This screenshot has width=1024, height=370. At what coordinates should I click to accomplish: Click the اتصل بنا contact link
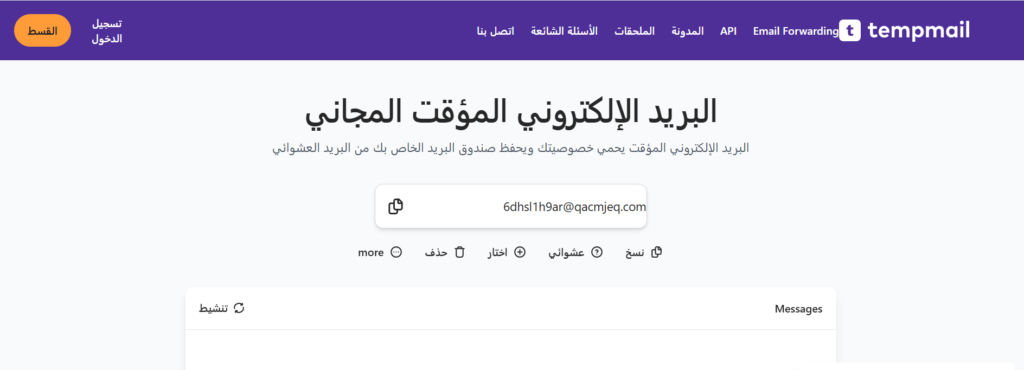(x=496, y=31)
